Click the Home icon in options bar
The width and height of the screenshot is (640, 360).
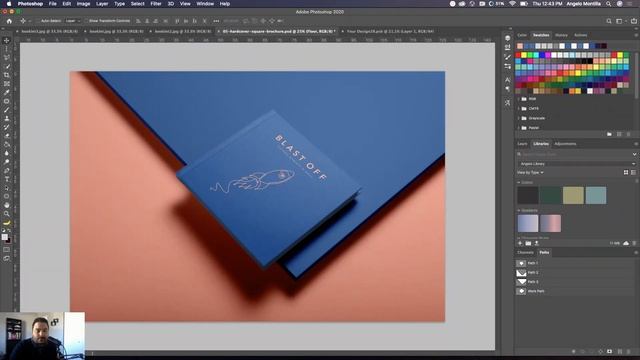(9, 21)
